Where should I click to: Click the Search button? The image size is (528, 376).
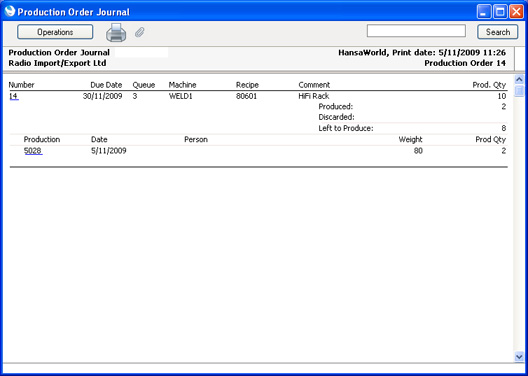tap(498, 32)
